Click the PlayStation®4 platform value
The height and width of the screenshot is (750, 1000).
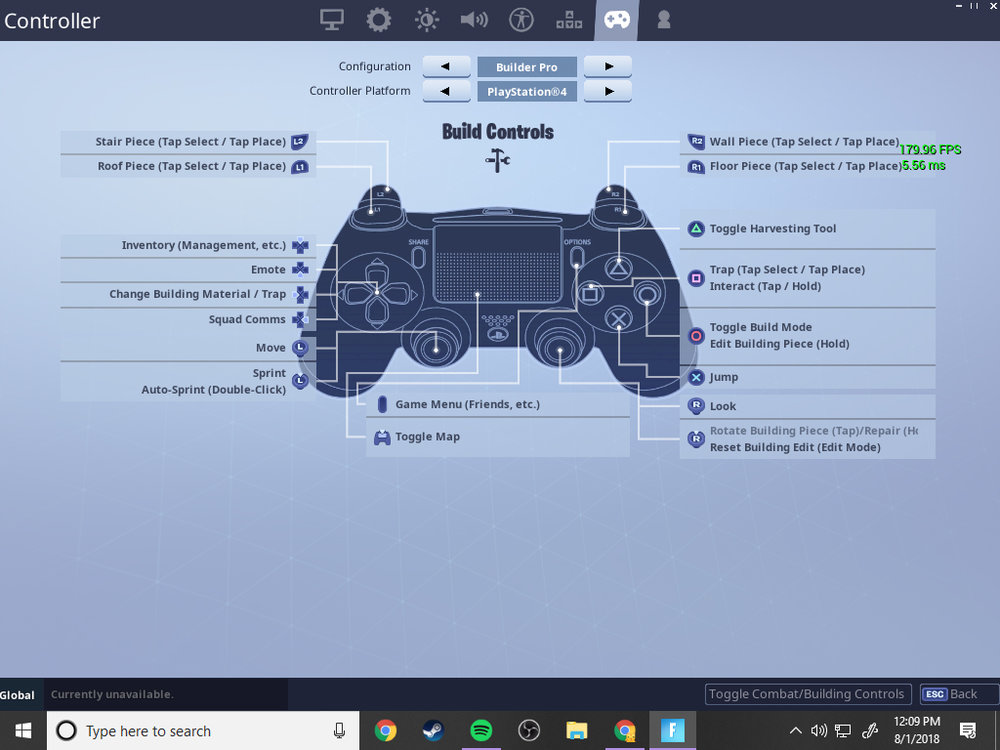pyautogui.click(x=527, y=92)
